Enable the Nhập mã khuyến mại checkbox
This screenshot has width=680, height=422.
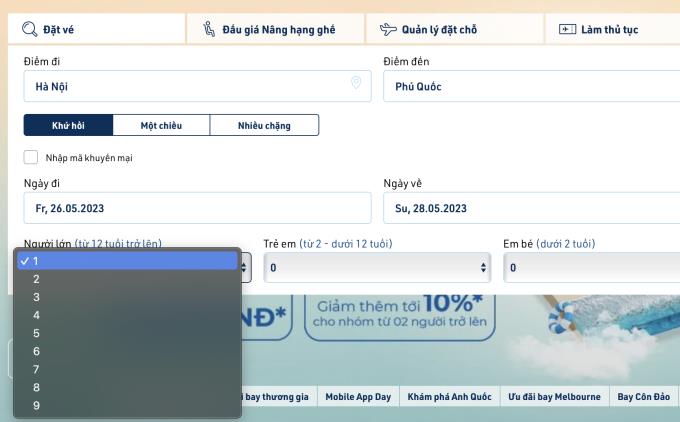pos(31,157)
